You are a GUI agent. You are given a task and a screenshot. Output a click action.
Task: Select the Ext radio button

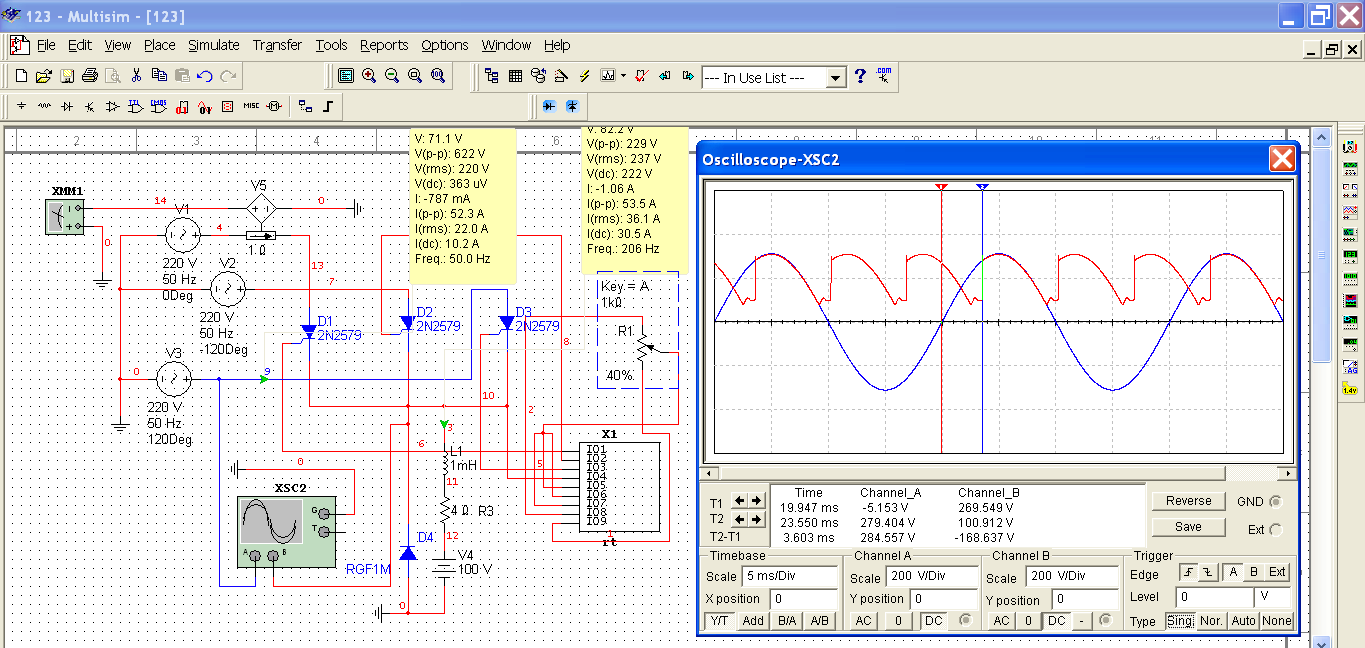pos(1275,529)
